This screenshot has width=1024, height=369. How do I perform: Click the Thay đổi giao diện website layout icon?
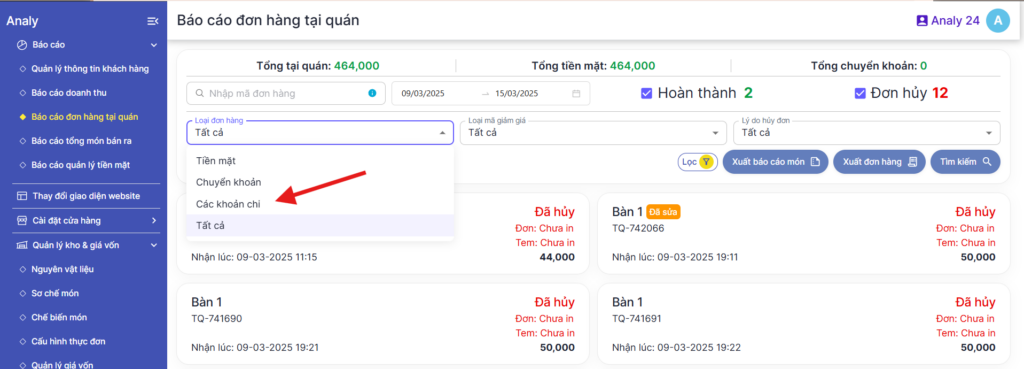click(x=22, y=196)
